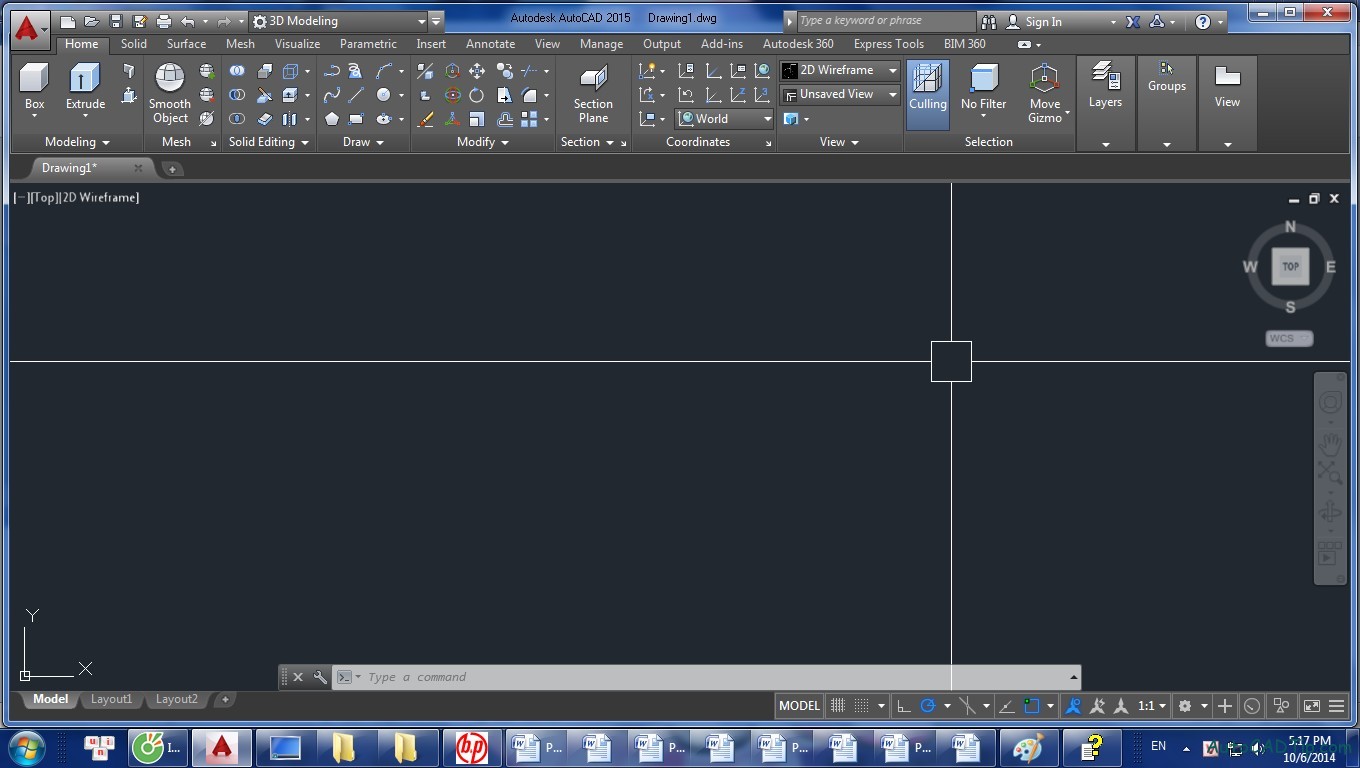
Task: Select the Spline fit tool in Draw panel
Action: coord(331,95)
